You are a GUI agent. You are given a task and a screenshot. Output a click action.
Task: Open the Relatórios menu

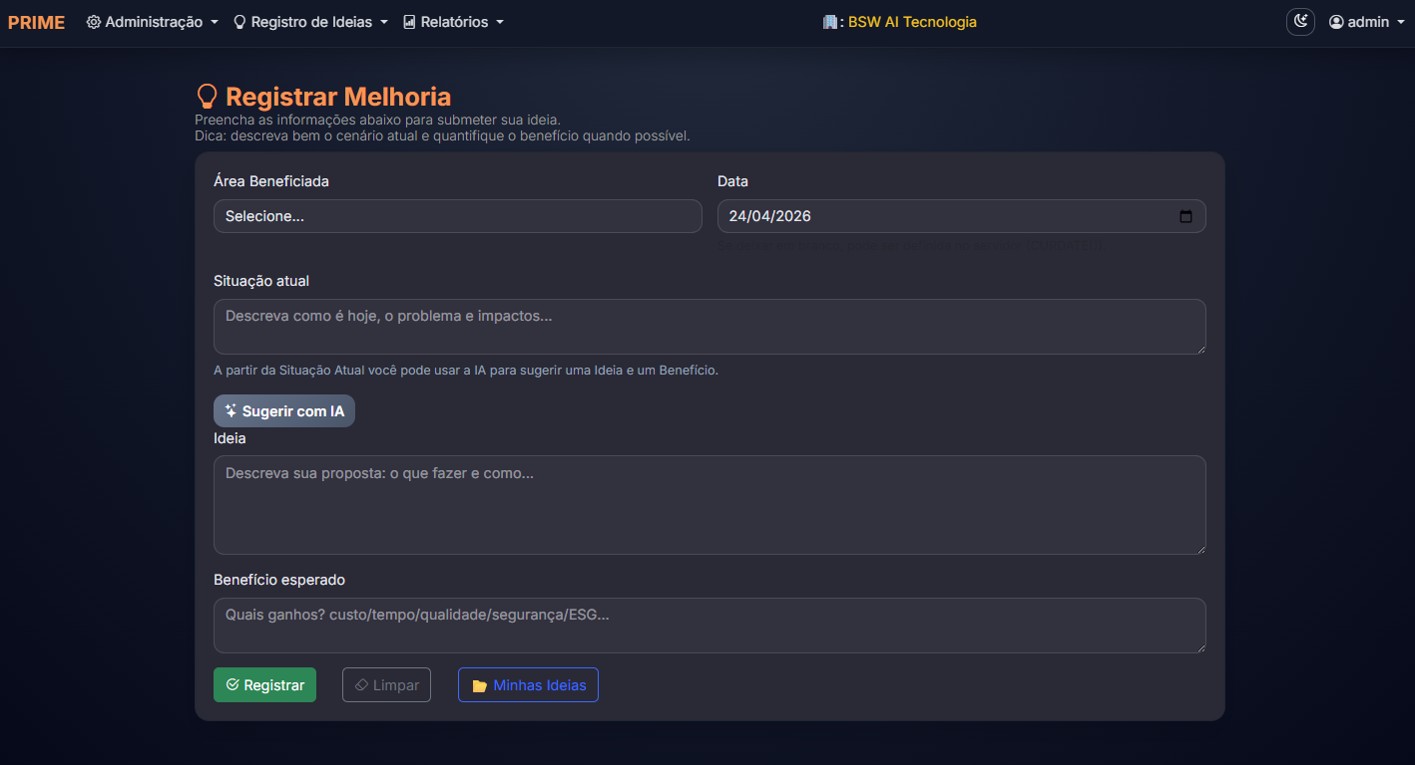coord(453,22)
